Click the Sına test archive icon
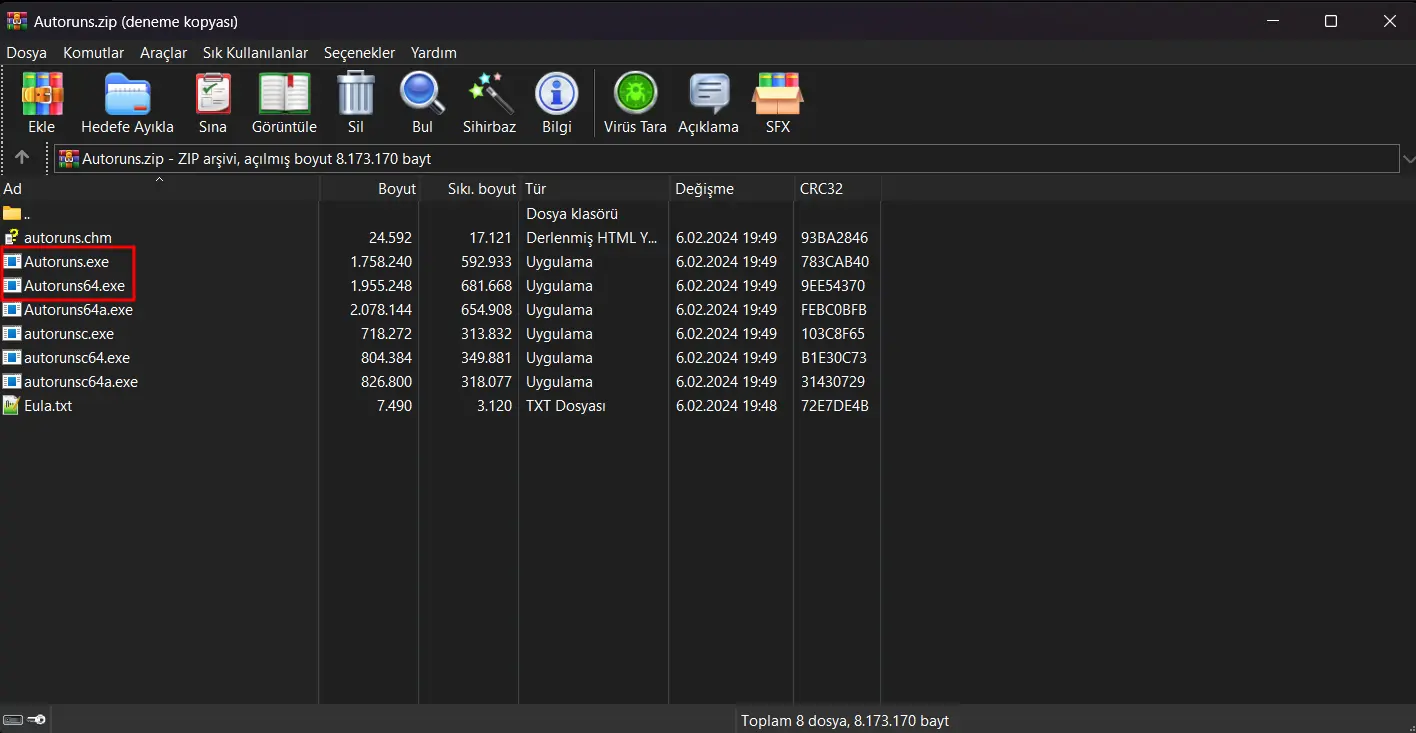The image size is (1416, 733). coord(213,94)
